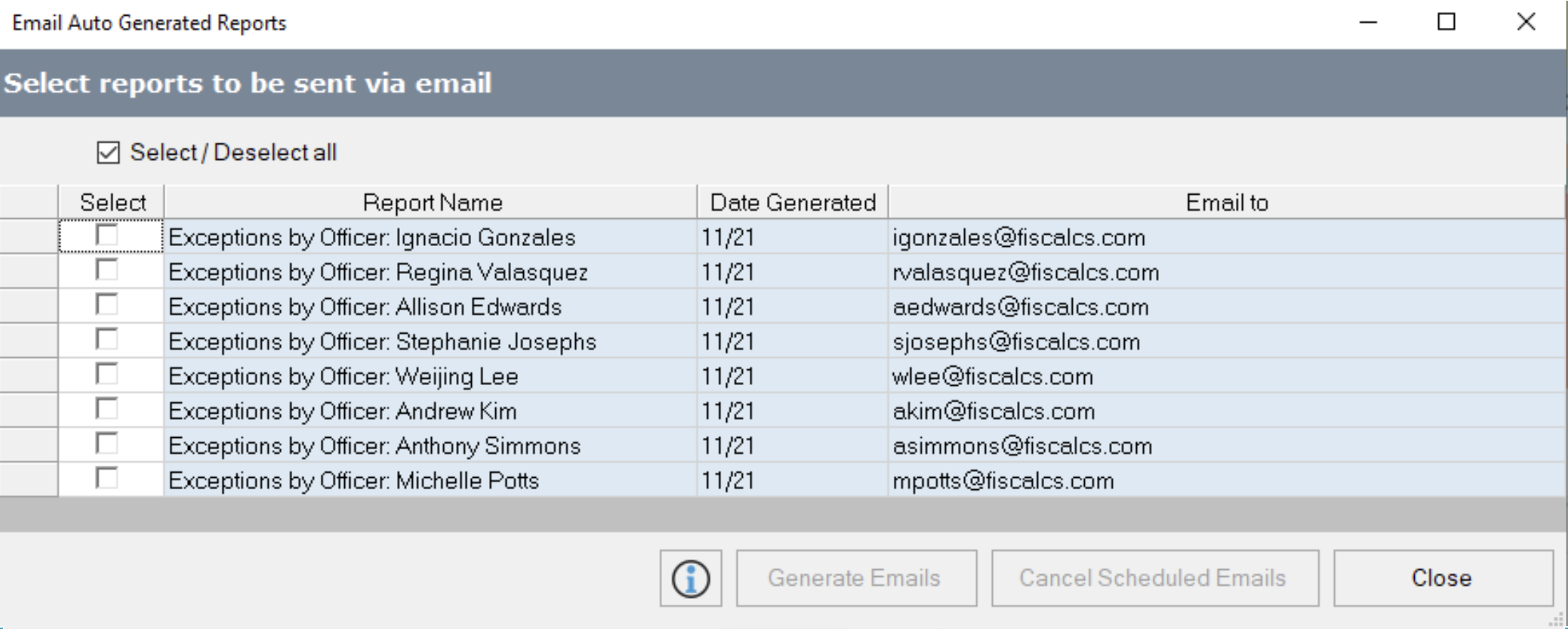Click the Select column header

pos(112,203)
